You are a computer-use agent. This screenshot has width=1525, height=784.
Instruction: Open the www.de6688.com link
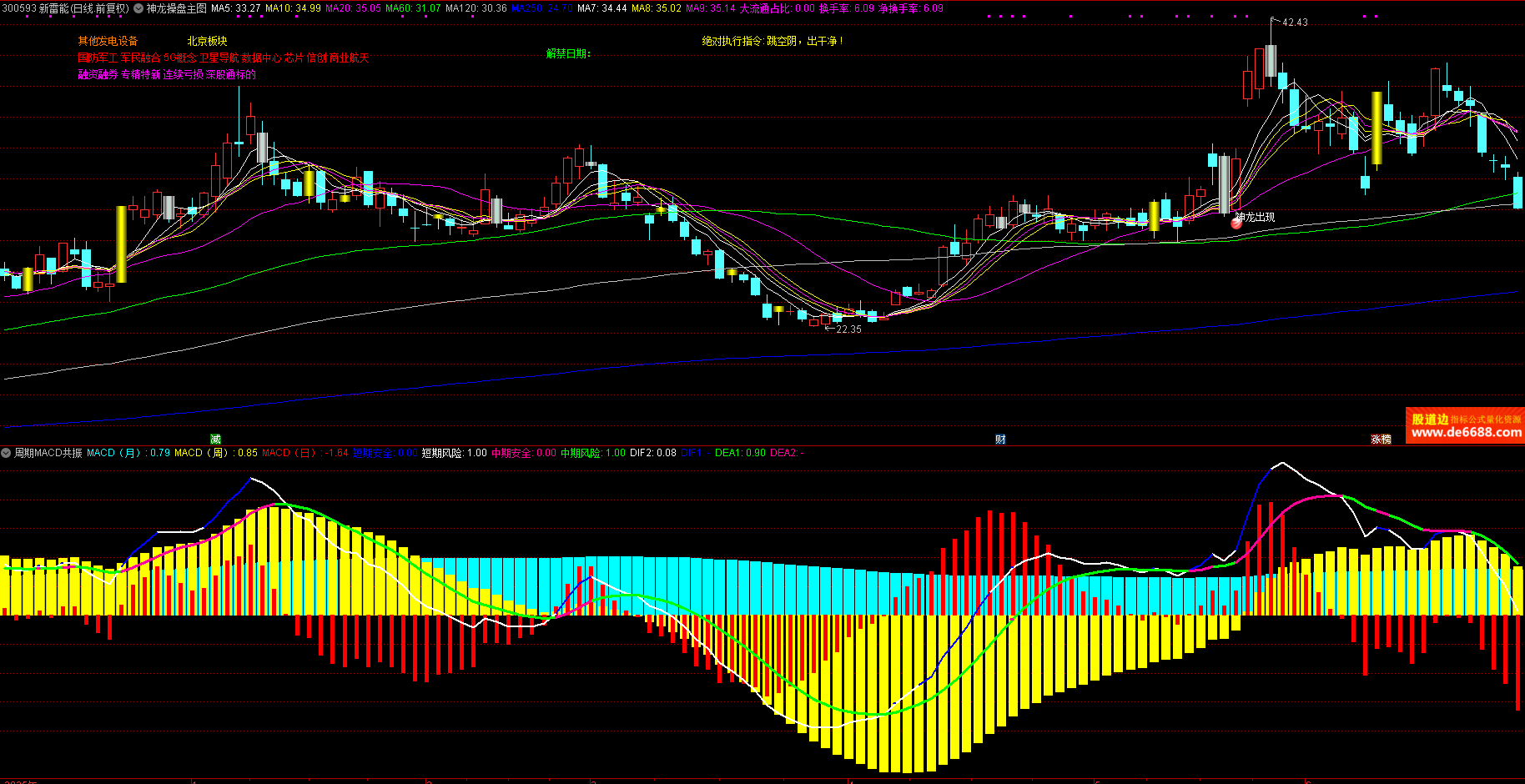tap(1466, 432)
